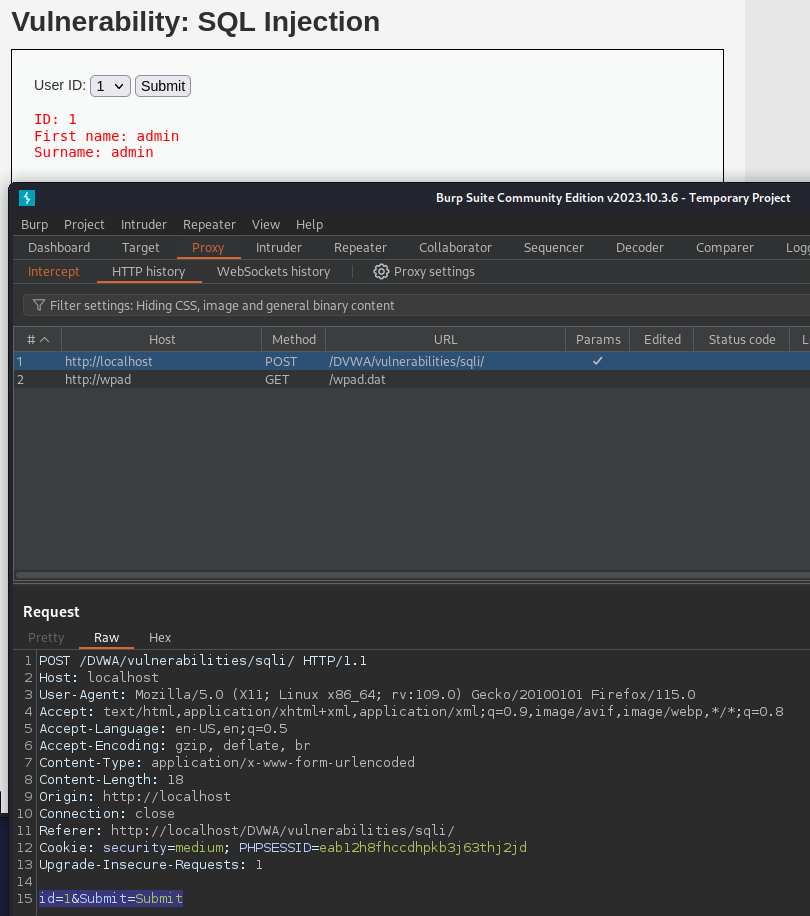Sort by the URL column header
Screen dimensions: 810x916
pyautogui.click(x=446, y=339)
